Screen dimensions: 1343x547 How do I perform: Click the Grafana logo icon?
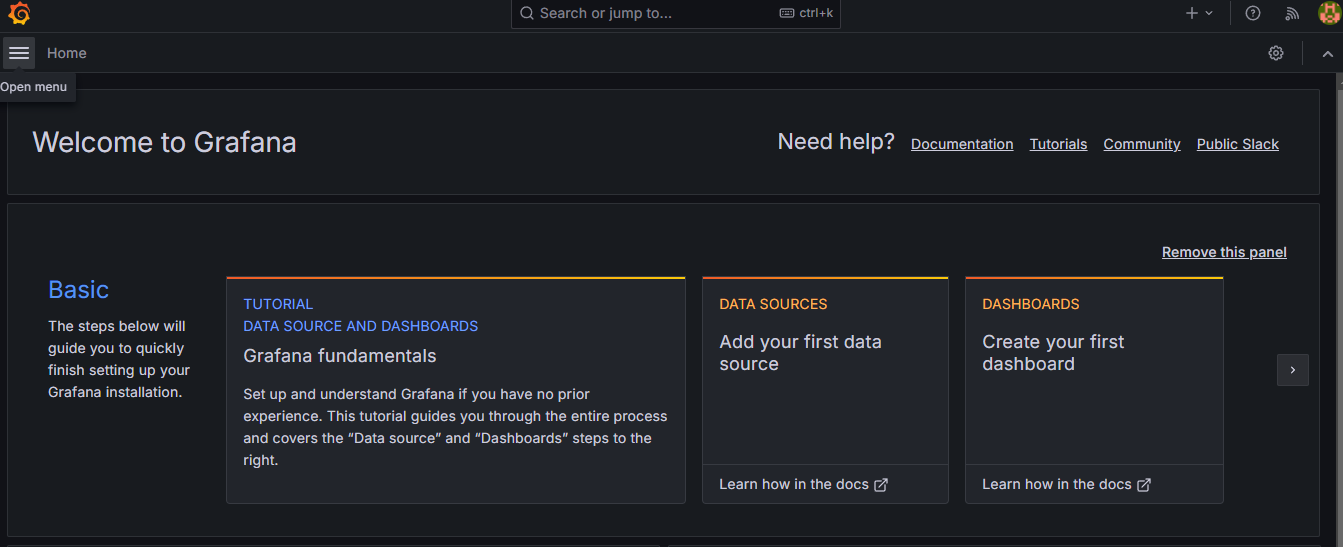coord(19,14)
